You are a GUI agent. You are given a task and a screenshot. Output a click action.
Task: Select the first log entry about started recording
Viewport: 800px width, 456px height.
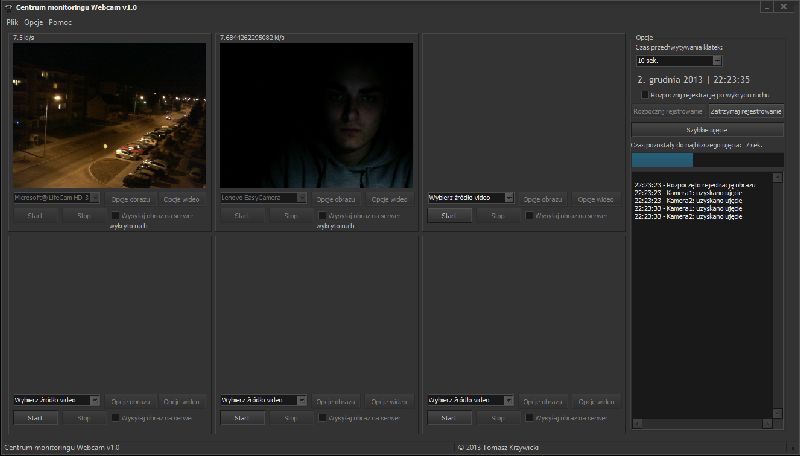[695, 185]
